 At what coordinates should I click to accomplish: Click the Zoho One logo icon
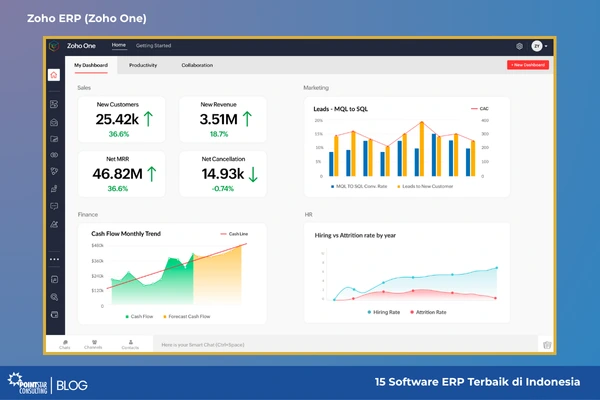point(54,46)
